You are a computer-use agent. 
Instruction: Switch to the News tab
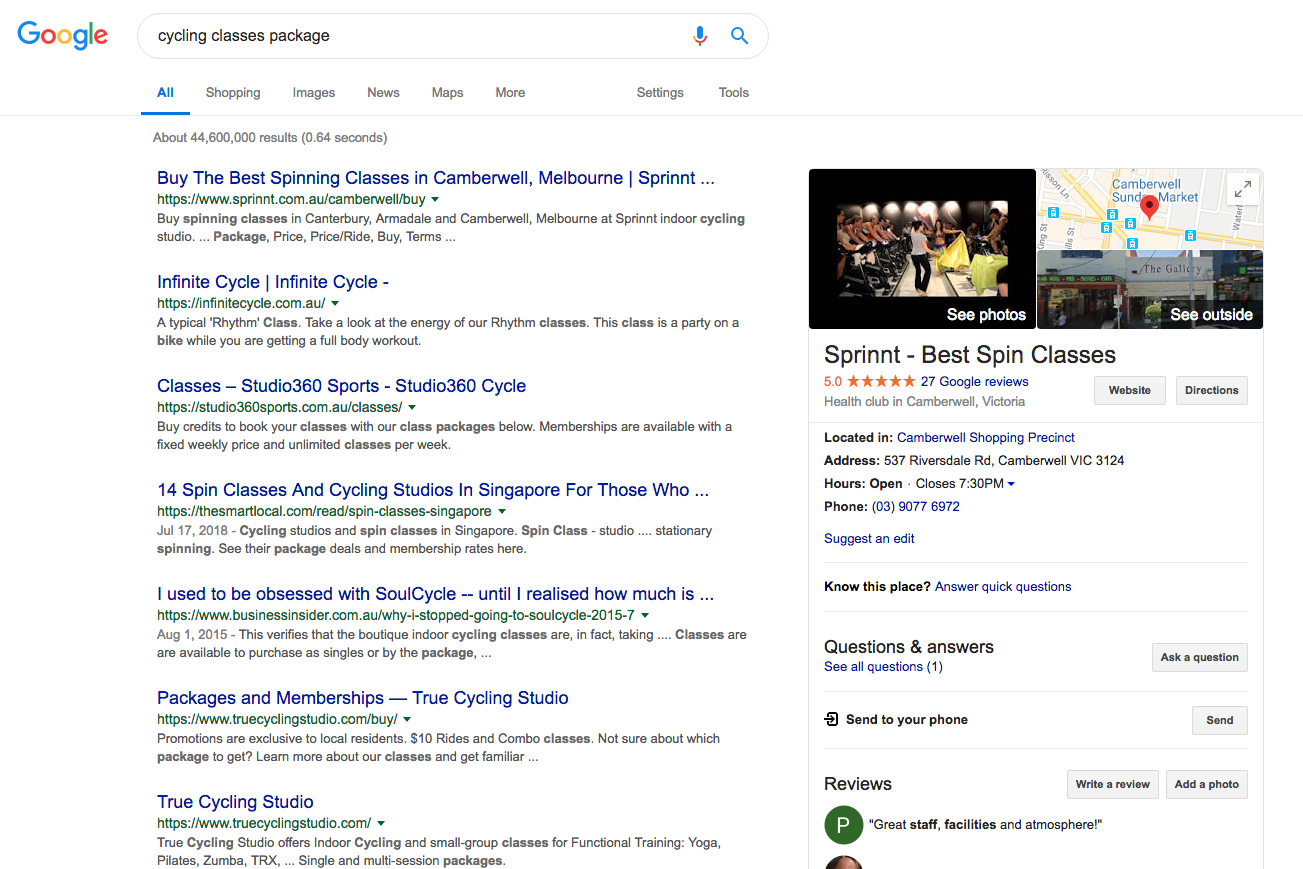pyautogui.click(x=383, y=92)
